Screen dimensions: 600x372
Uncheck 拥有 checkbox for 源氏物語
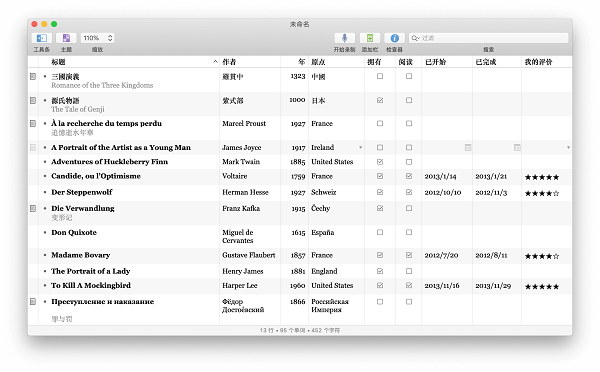[x=380, y=100]
